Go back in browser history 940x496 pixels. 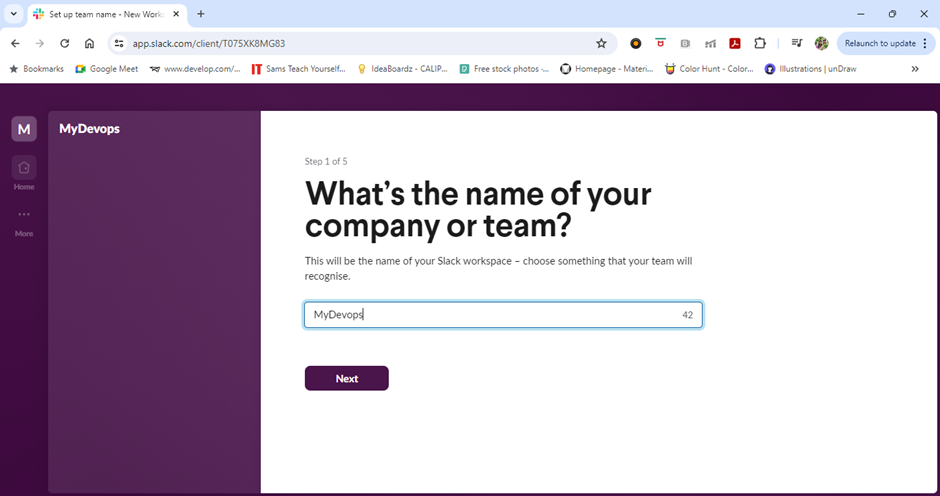[16, 43]
